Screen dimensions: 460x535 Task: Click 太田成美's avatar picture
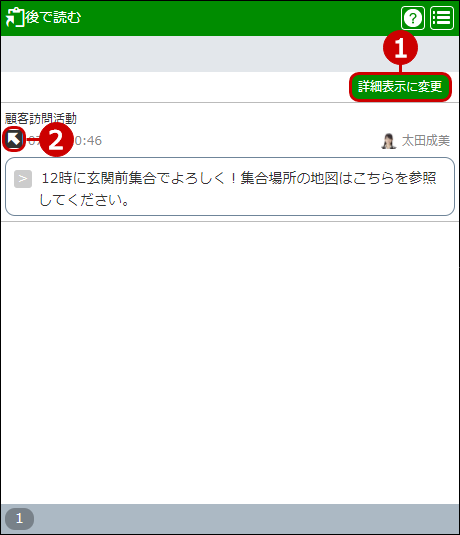388,141
